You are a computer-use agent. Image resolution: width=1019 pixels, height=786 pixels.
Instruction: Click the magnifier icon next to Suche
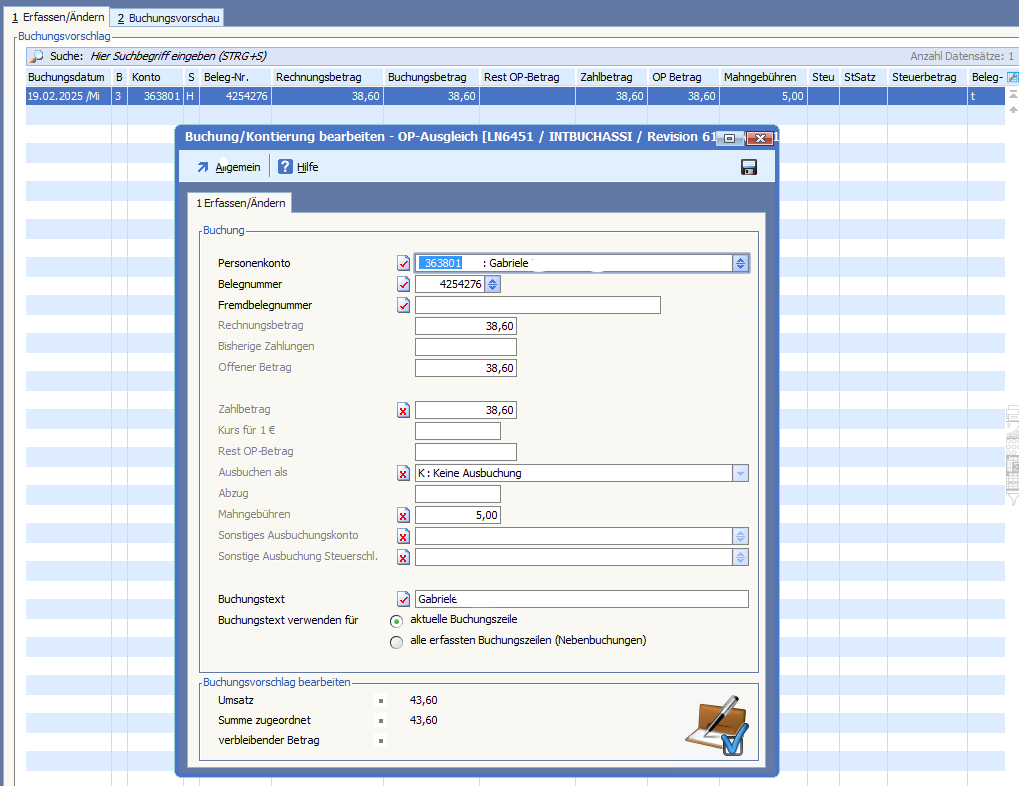tap(36, 56)
